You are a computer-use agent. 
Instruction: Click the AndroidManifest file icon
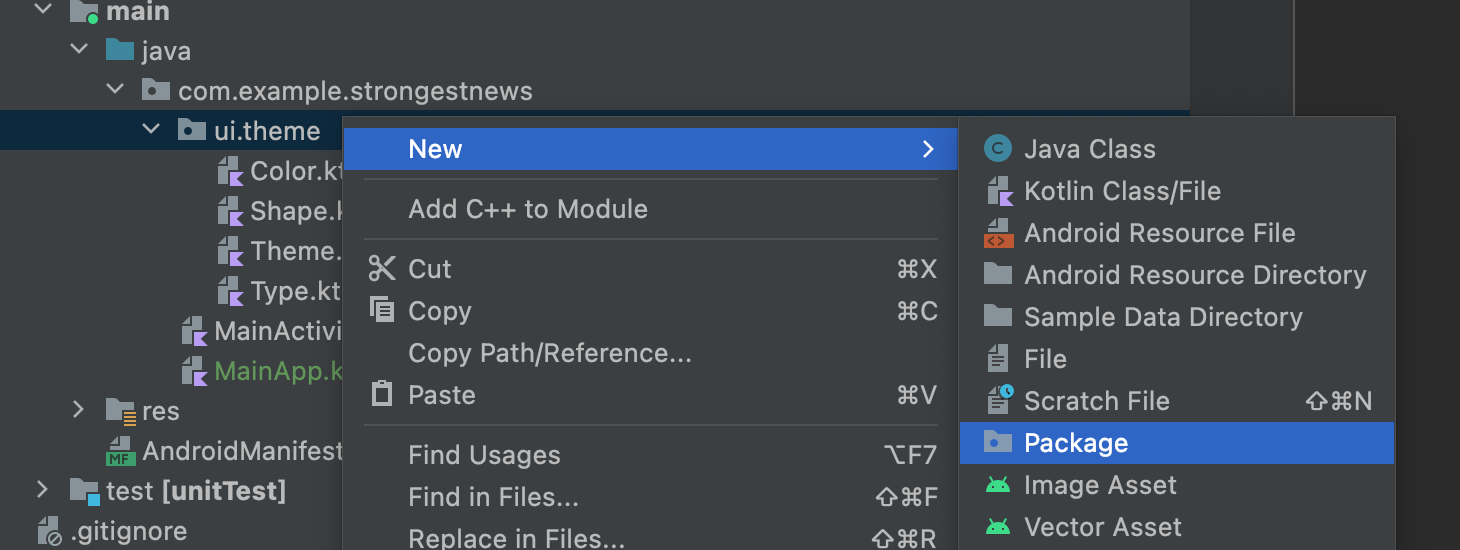pyautogui.click(x=120, y=451)
